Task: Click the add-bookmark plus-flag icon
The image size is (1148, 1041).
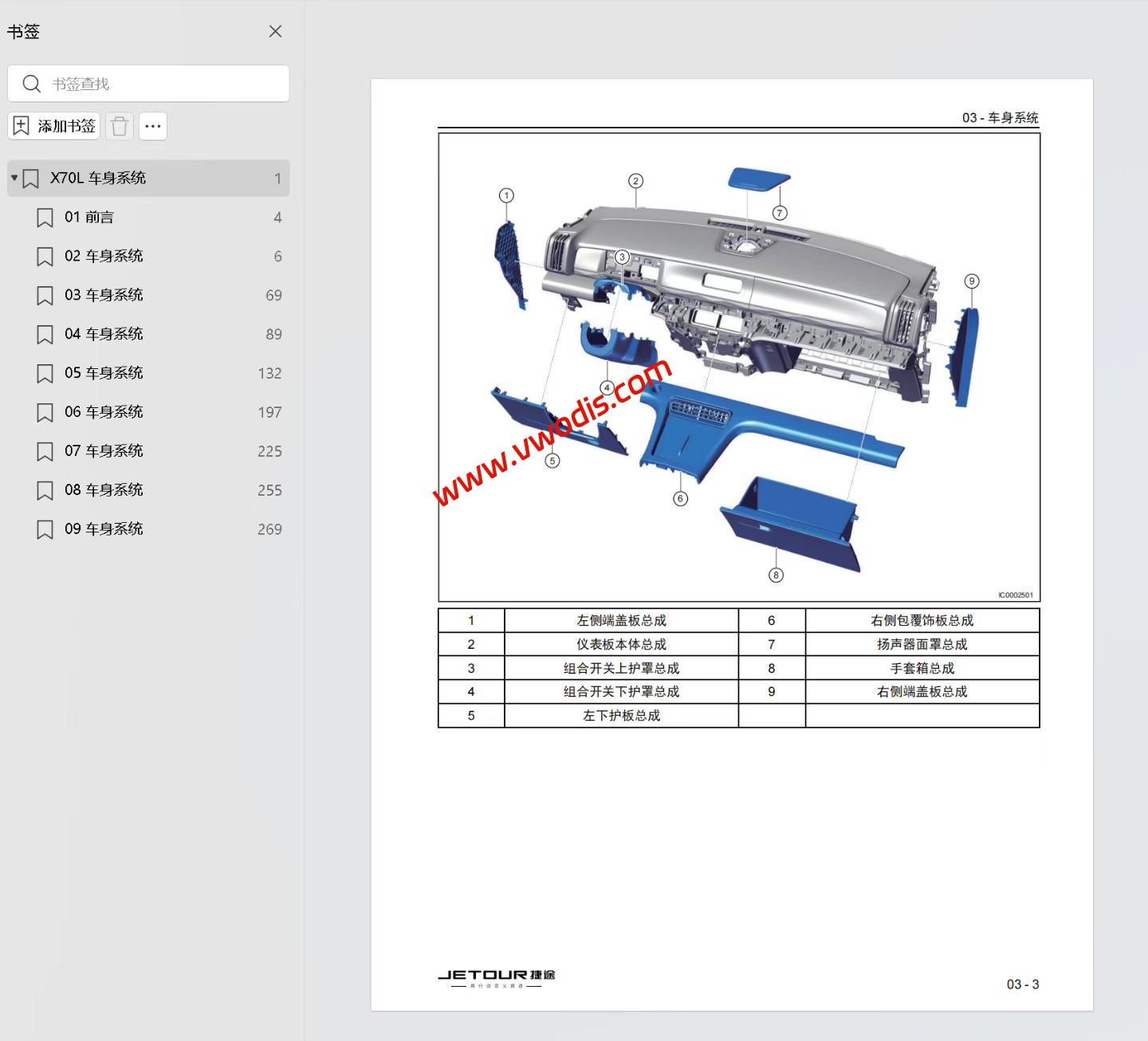Action: pyautogui.click(x=21, y=126)
